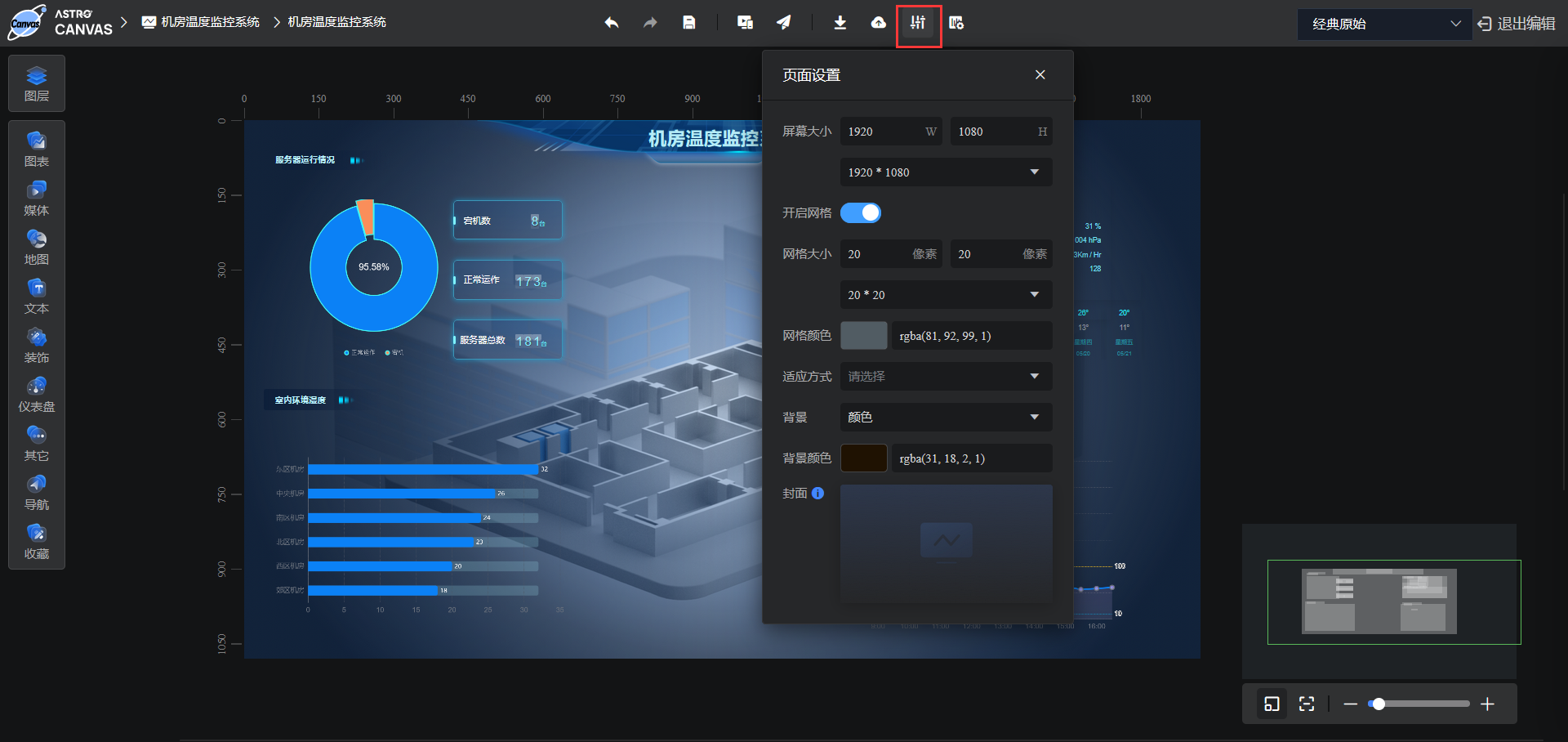Open the 经典原始 theme dropdown
1568x742 pixels.
click(1385, 24)
